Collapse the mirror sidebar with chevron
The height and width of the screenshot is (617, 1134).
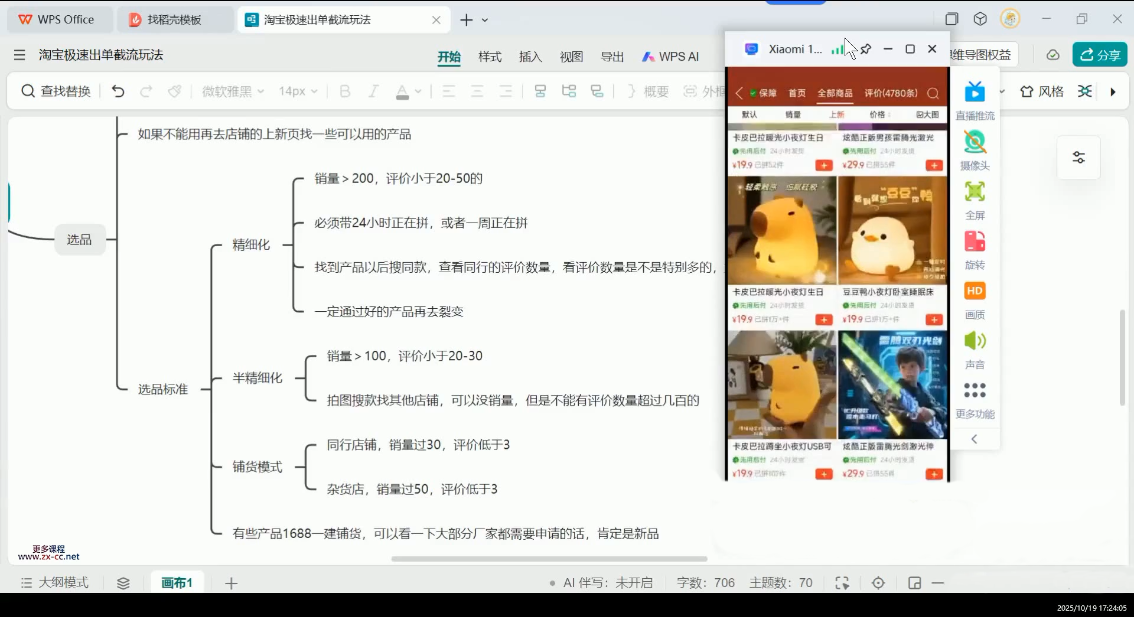tap(975, 437)
